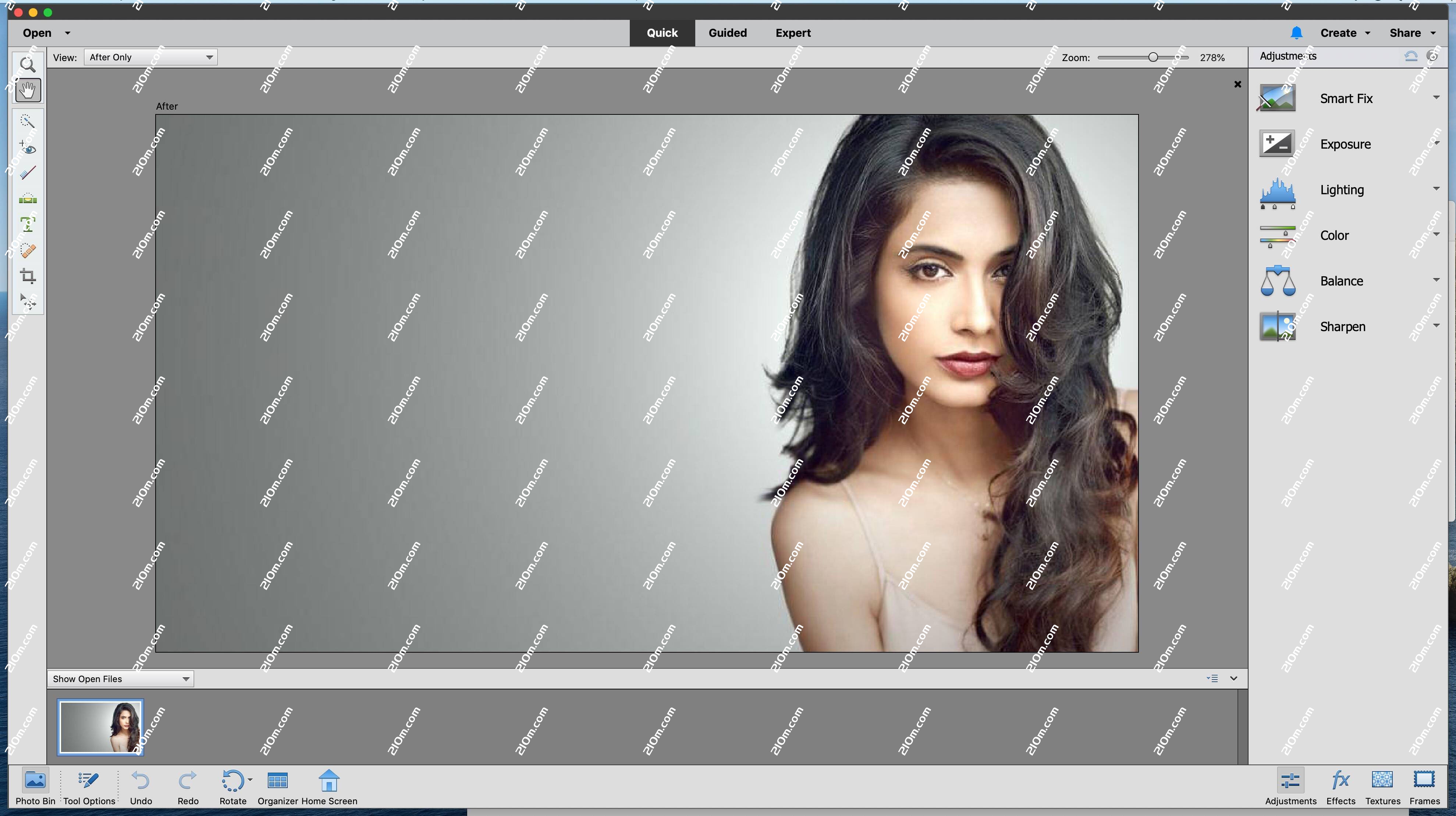The image size is (1456, 816).
Task: Undo the last action
Action: 141,786
